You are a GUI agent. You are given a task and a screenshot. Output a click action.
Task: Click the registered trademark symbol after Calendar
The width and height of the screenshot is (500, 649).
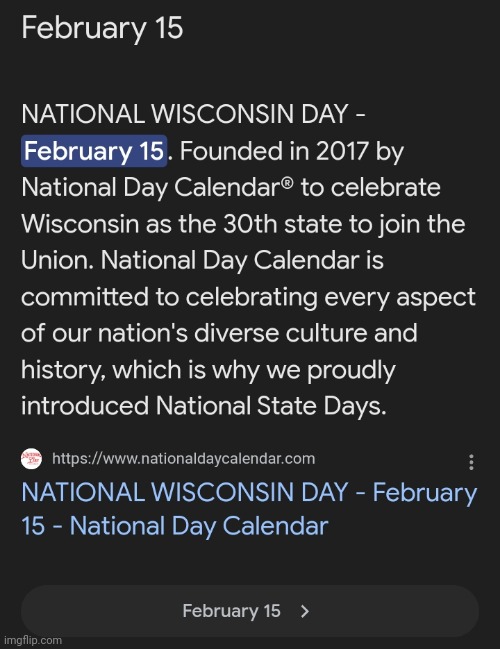[x=288, y=182]
